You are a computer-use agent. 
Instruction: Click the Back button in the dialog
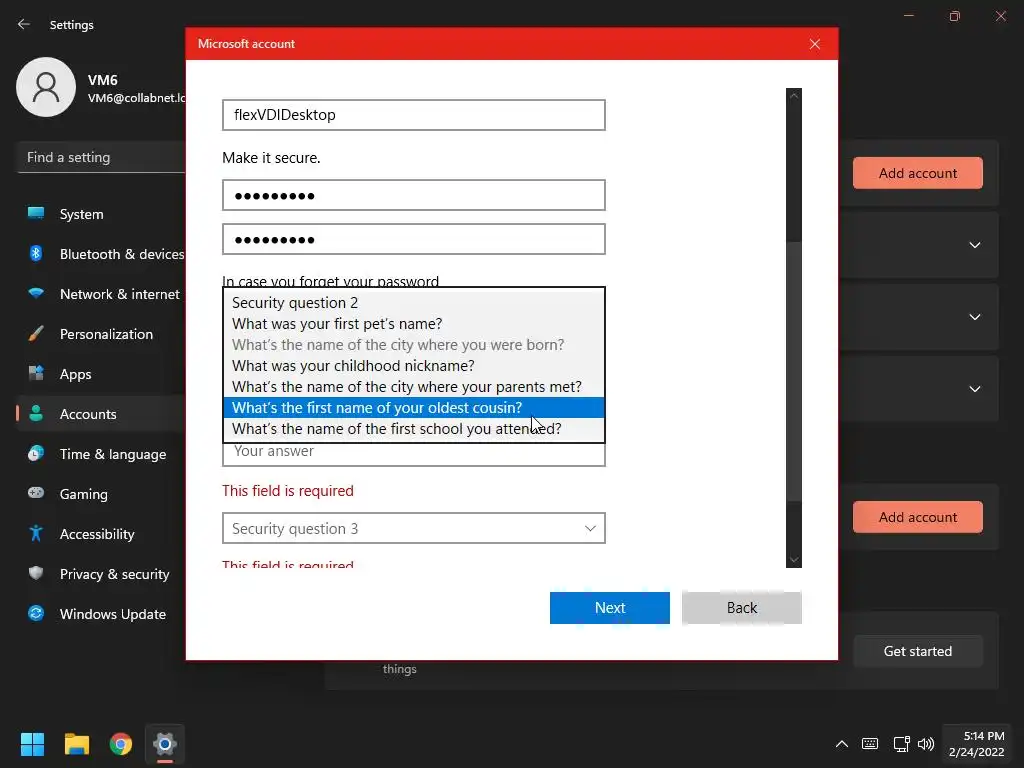coord(742,608)
